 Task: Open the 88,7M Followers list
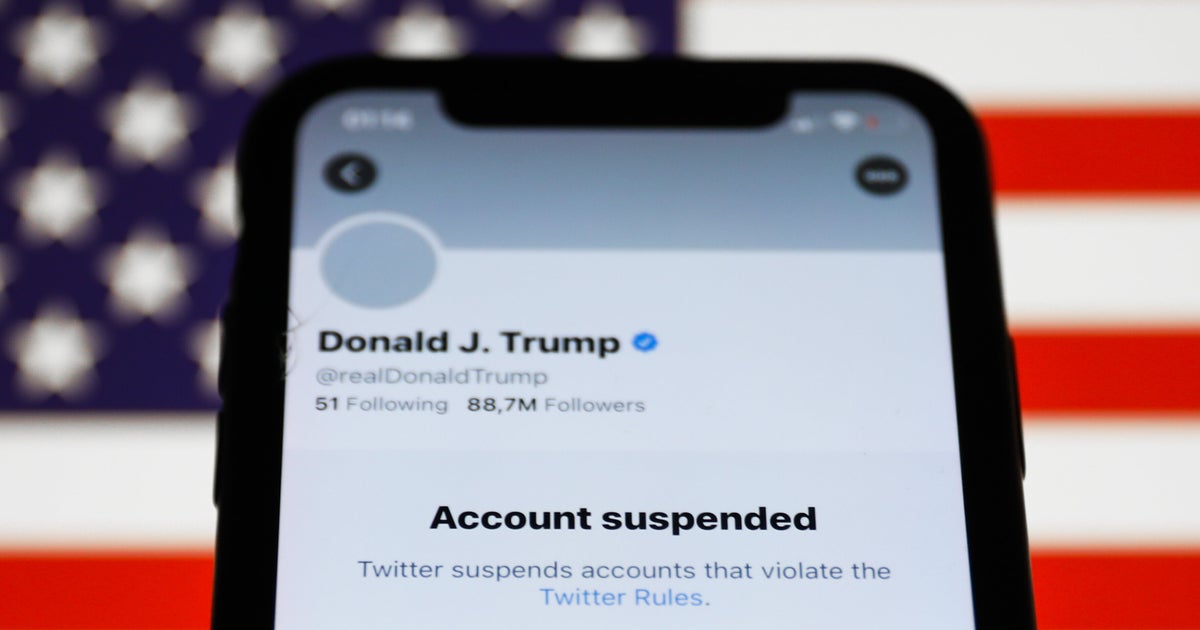tap(556, 405)
